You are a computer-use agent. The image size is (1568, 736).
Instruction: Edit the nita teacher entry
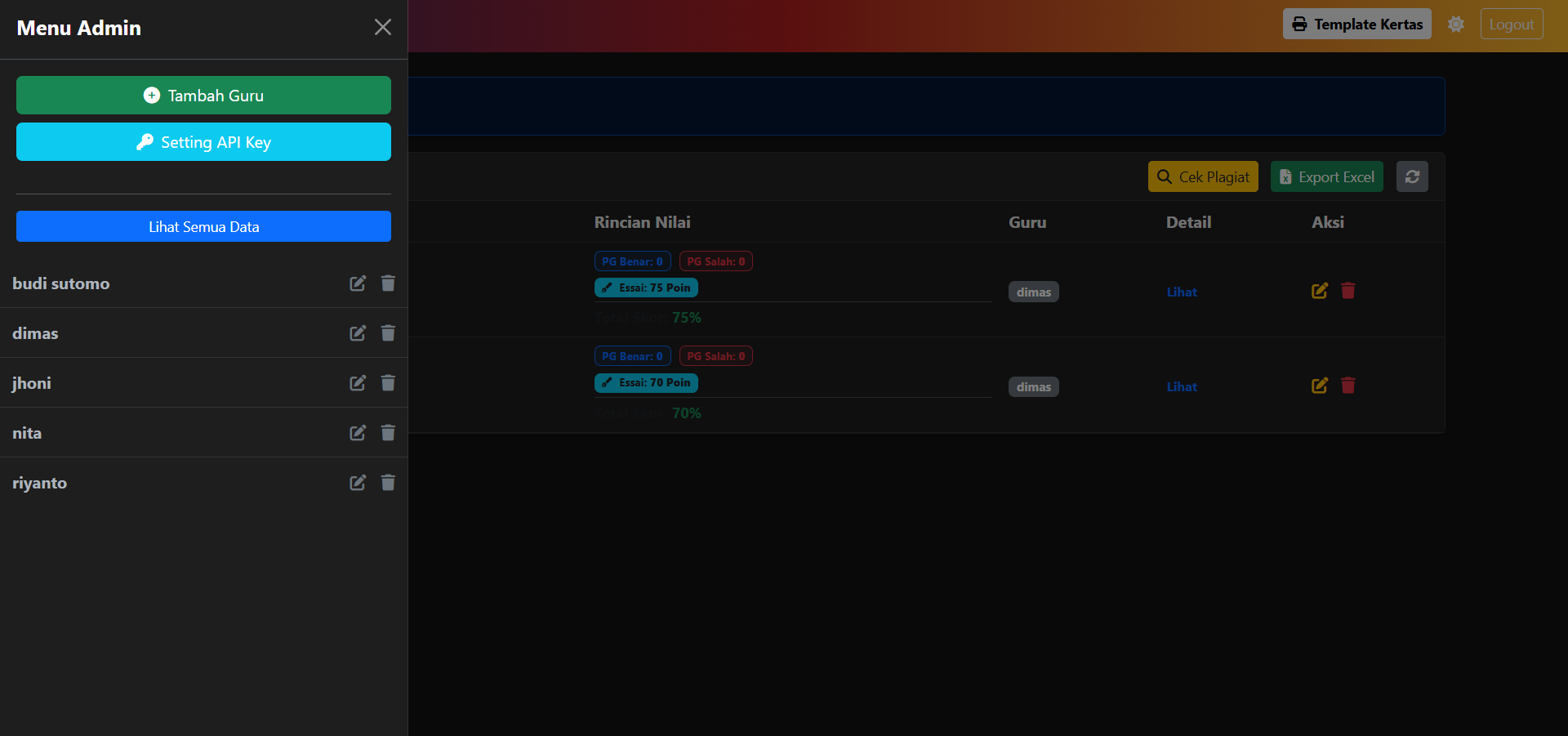click(x=358, y=433)
